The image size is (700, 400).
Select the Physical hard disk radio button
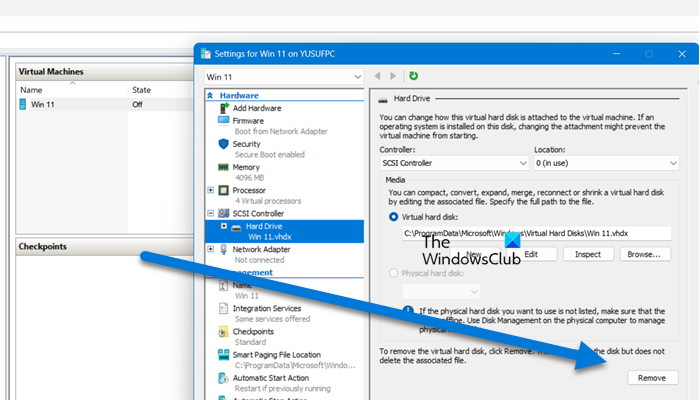tap(393, 273)
